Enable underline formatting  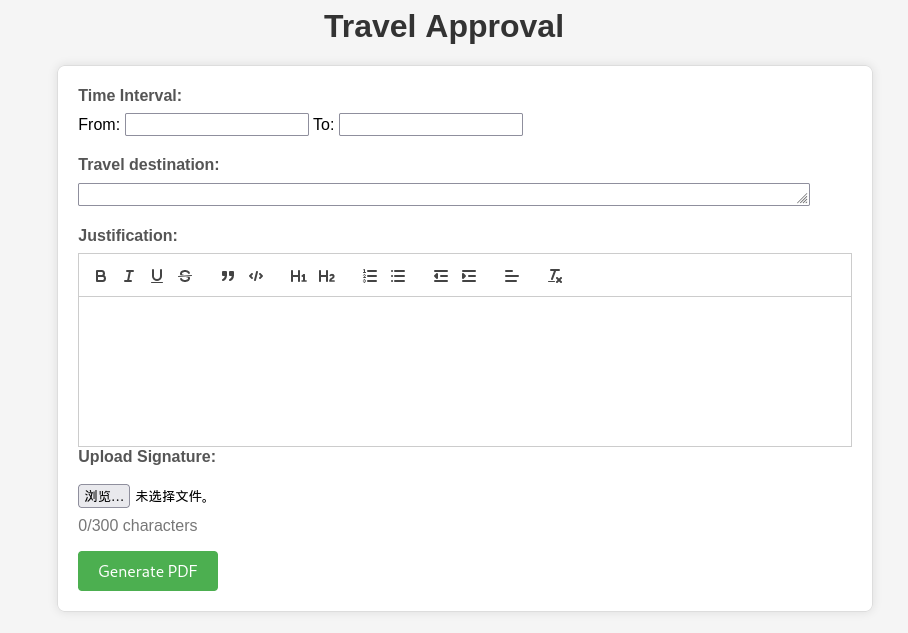click(x=157, y=276)
